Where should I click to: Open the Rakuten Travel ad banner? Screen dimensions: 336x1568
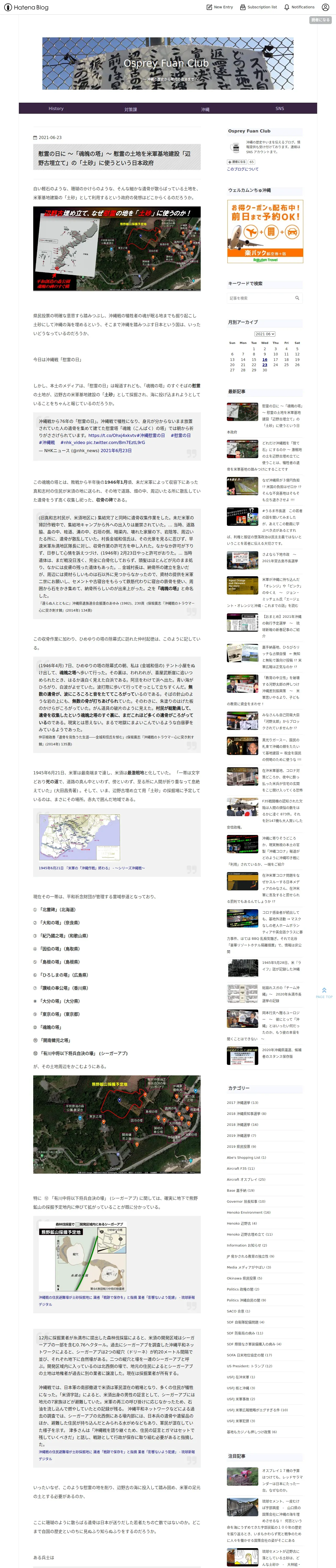(265, 232)
